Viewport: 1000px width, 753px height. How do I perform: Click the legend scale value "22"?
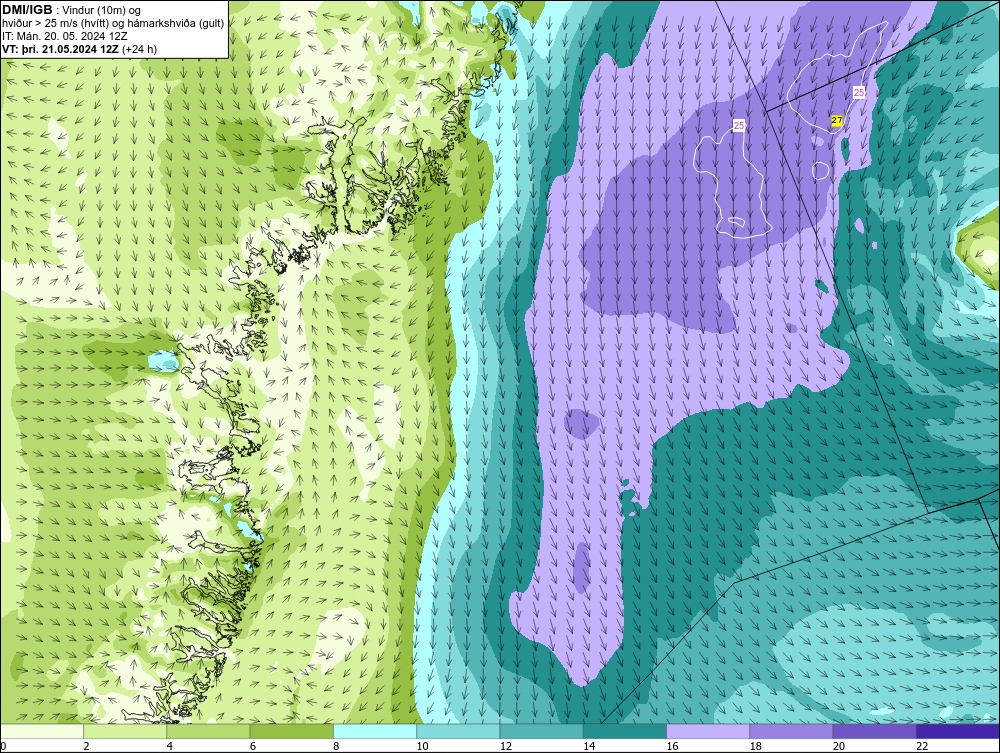(x=922, y=746)
